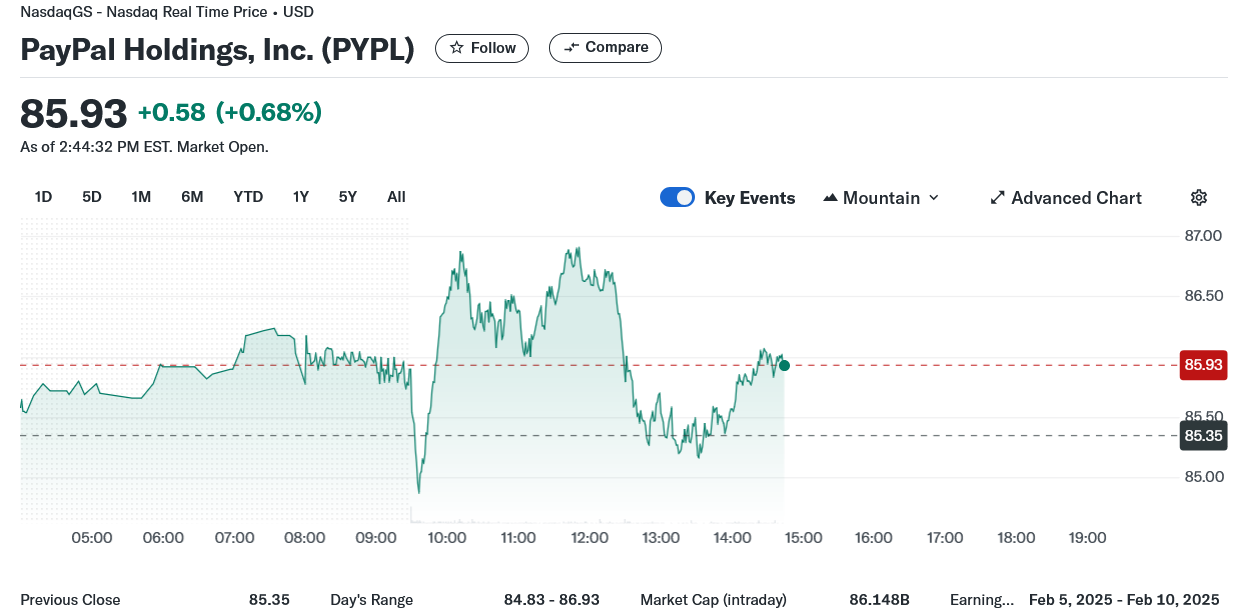Image resolution: width=1252 pixels, height=608 pixels.
Task: Open the Compare button
Action: pos(605,48)
